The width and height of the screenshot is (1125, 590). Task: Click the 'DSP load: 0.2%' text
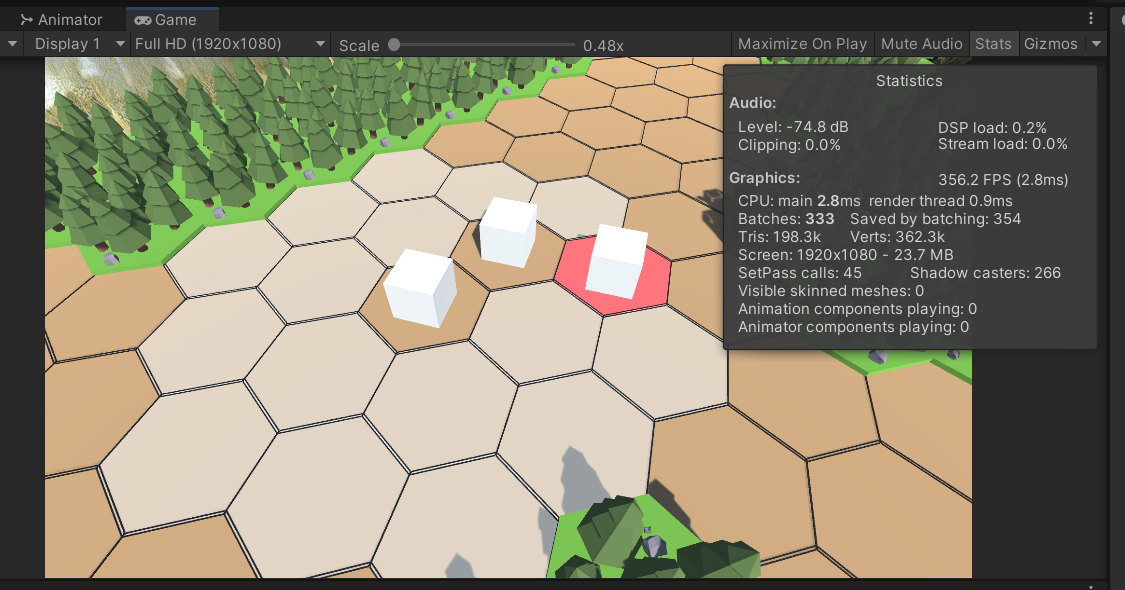(x=992, y=128)
